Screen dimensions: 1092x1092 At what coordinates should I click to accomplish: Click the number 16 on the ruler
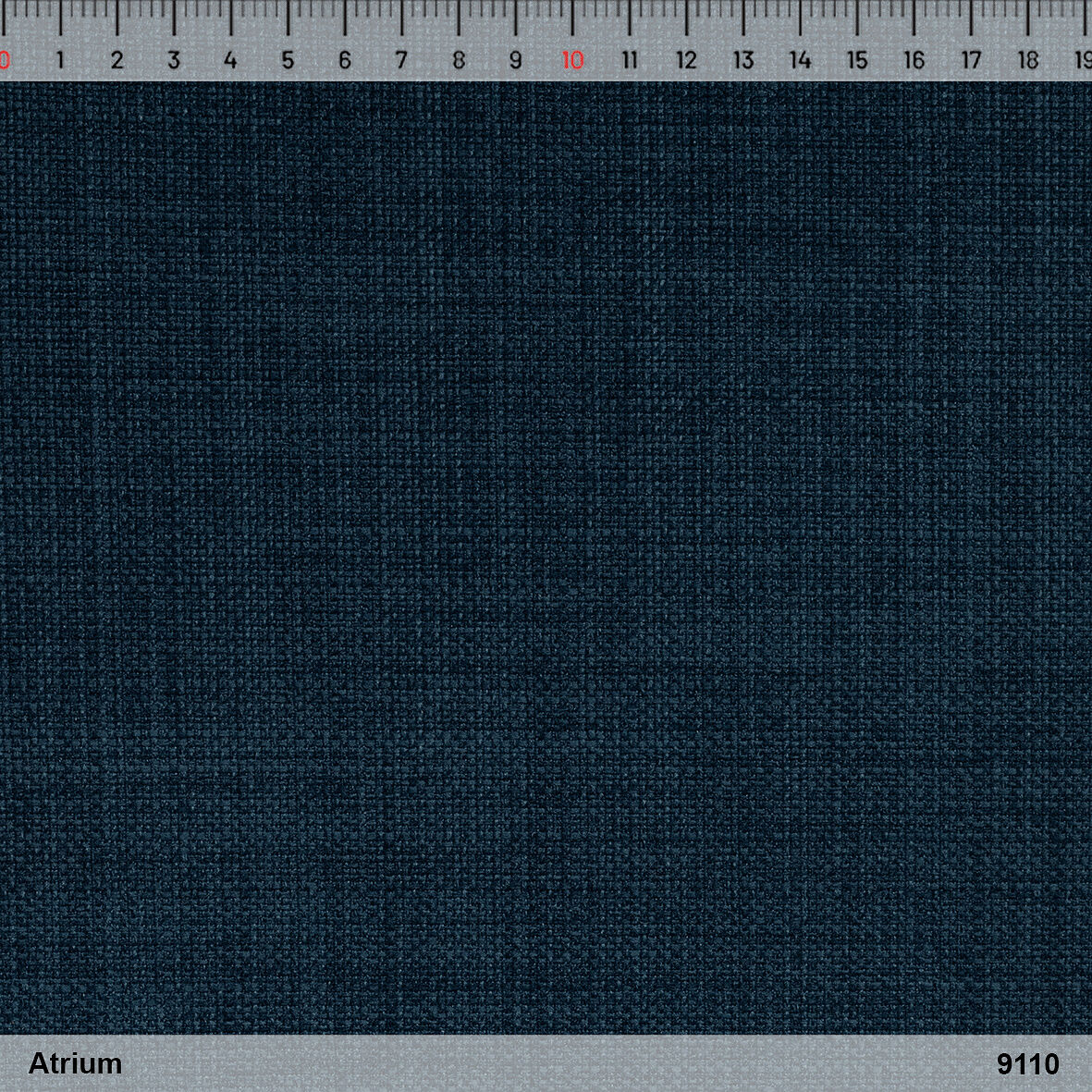(x=914, y=61)
